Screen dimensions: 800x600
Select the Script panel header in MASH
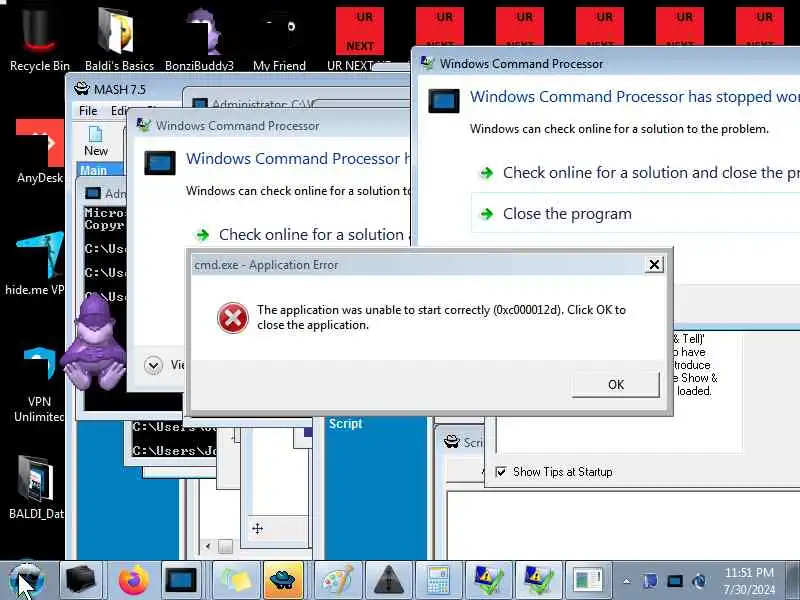point(345,423)
